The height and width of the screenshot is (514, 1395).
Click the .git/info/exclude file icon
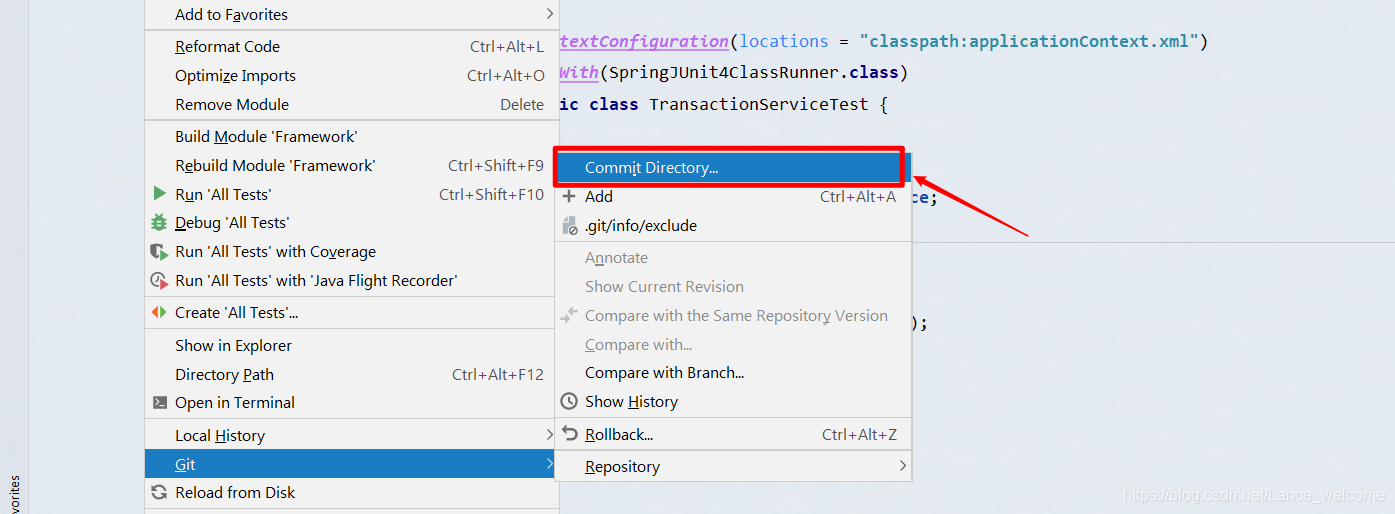click(569, 226)
